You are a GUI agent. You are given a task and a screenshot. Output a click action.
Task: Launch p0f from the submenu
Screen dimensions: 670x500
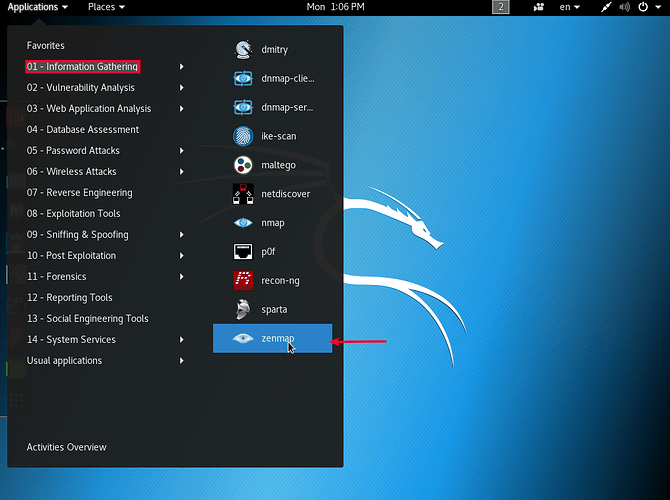point(243,252)
